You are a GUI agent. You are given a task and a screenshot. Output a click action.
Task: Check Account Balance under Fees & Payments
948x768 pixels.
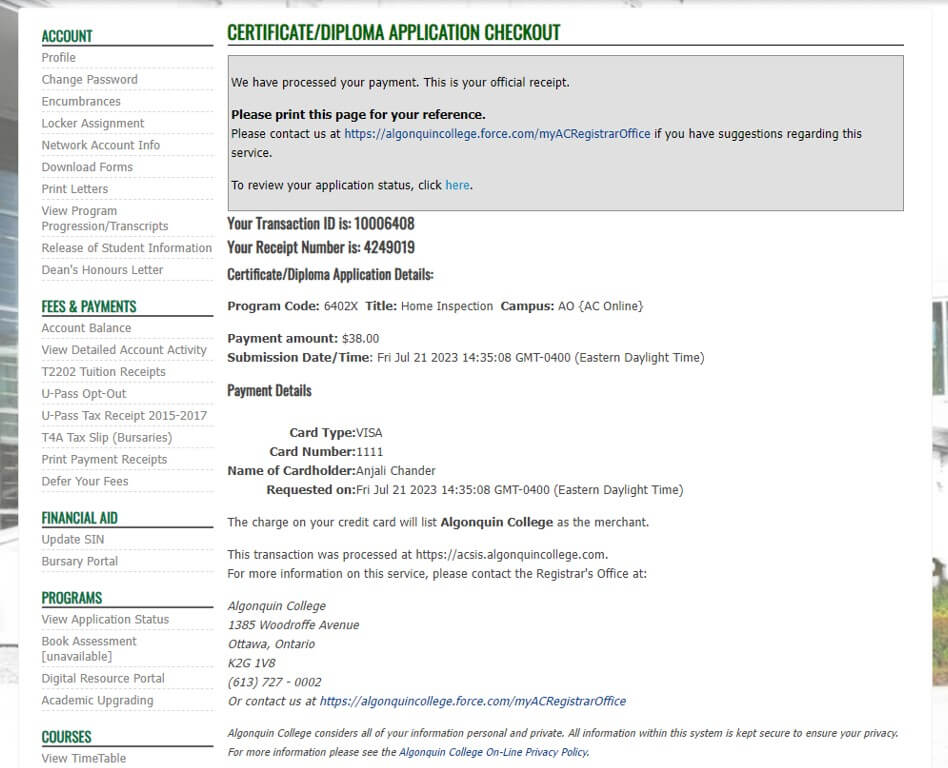[86, 328]
